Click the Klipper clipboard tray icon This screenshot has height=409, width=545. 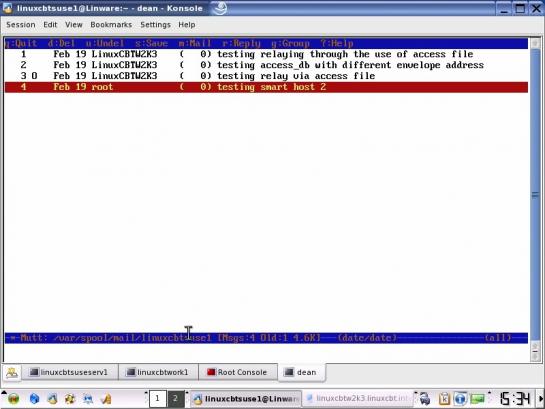444,399
